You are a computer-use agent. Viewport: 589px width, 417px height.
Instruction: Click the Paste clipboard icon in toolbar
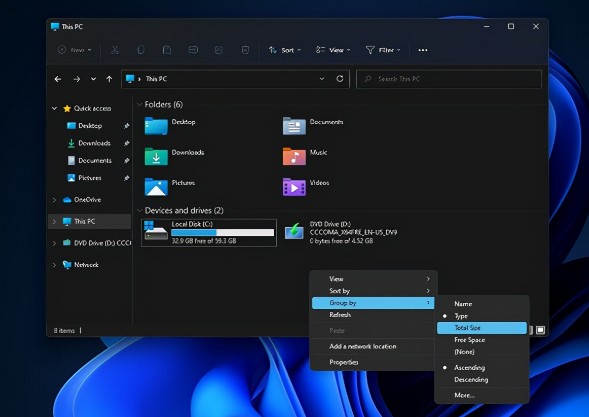click(x=167, y=50)
